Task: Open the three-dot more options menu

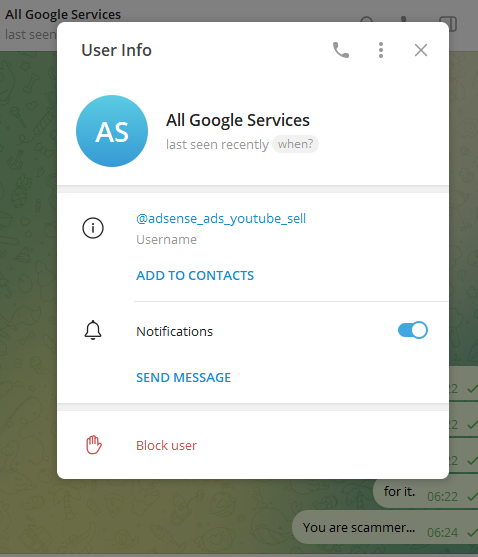Action: click(381, 50)
